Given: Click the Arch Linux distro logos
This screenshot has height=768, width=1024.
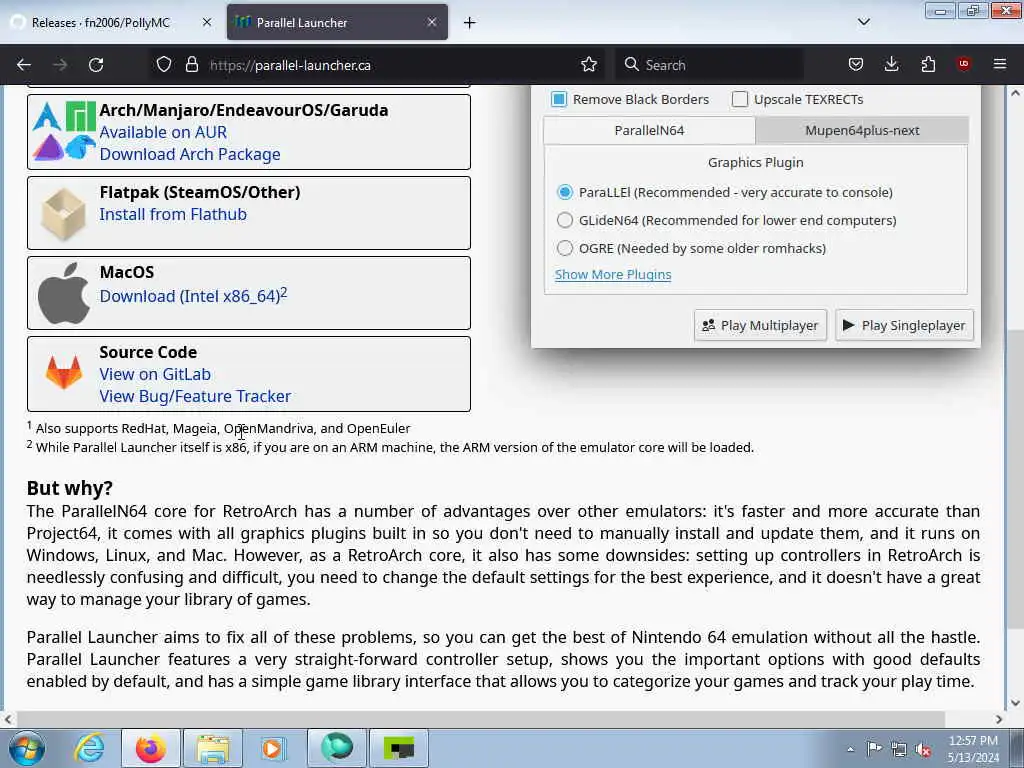Looking at the screenshot, I should point(64,131).
